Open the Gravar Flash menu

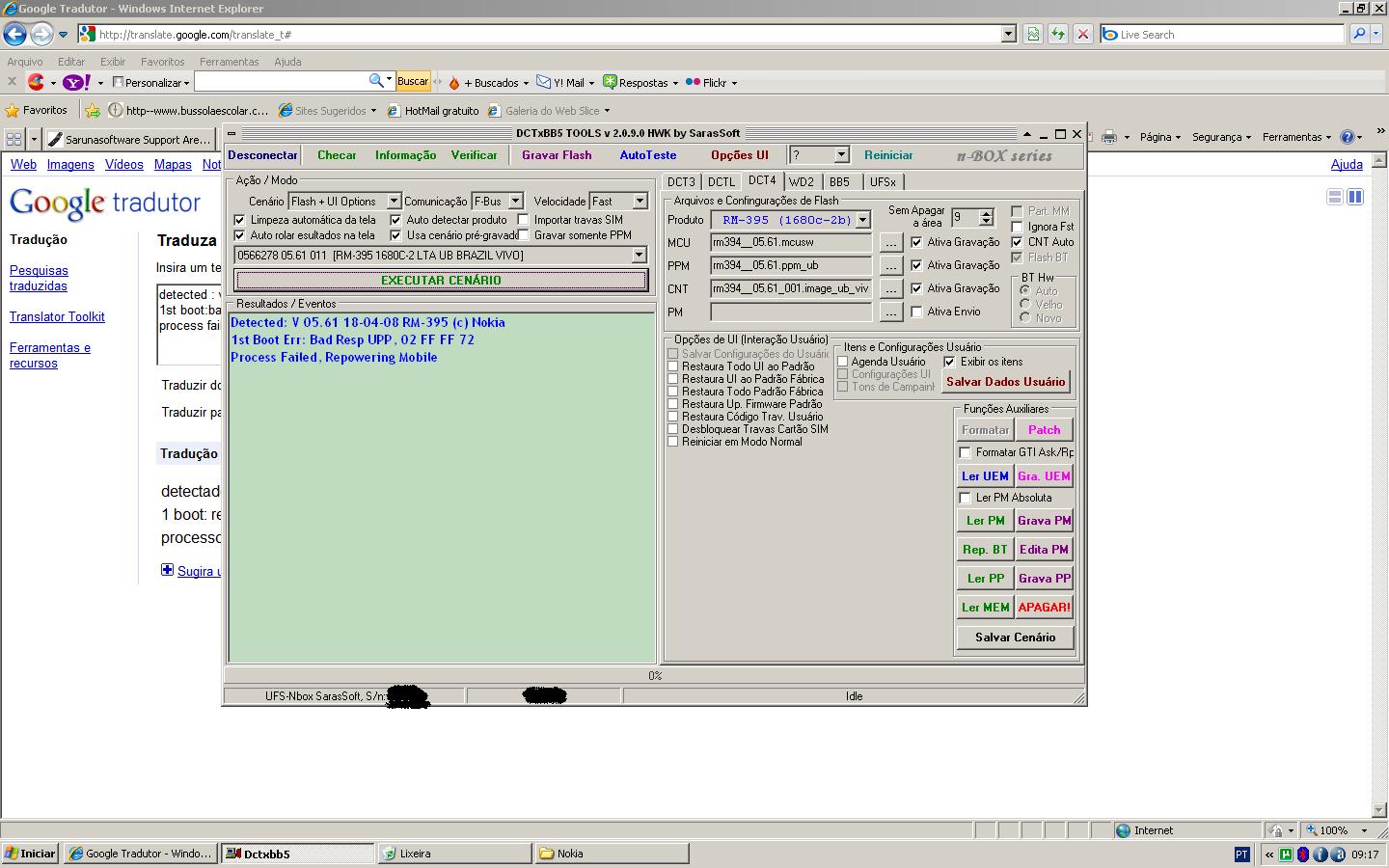coord(557,155)
